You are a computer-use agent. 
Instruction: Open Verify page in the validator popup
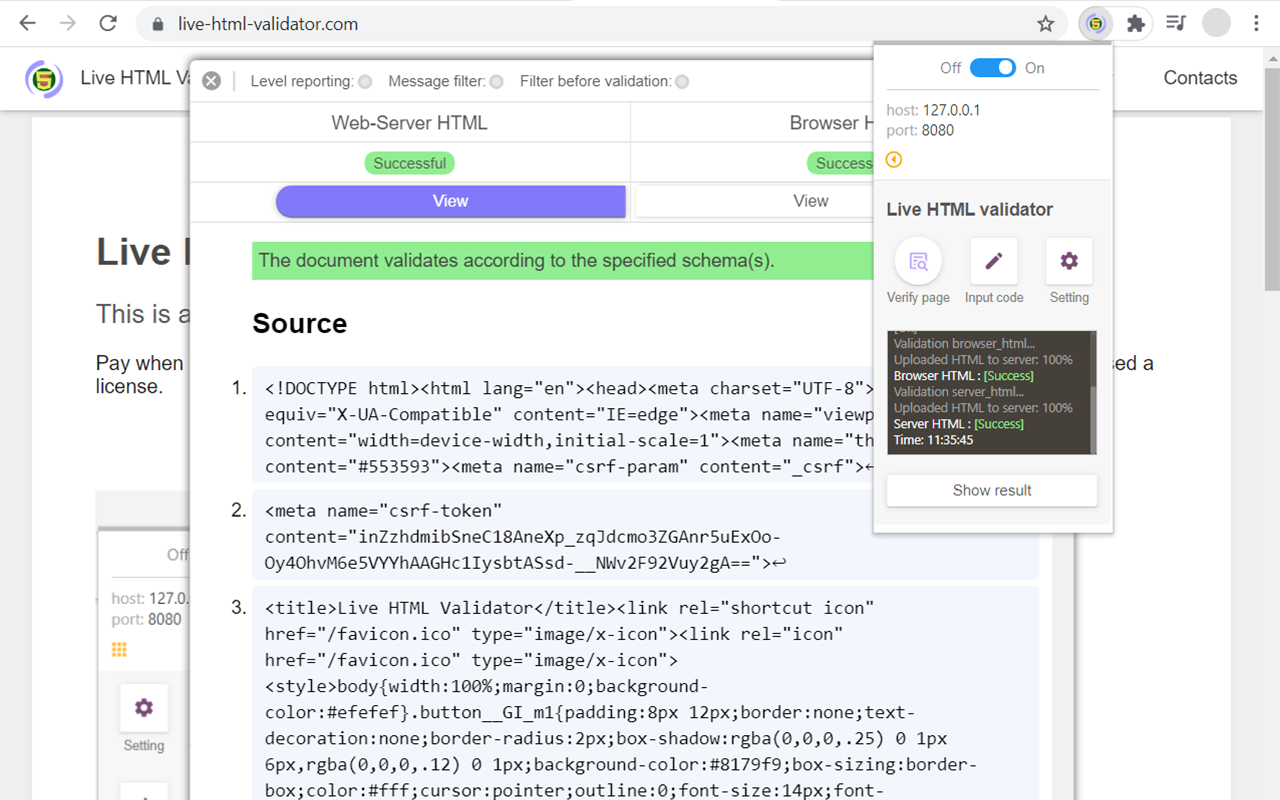(917, 271)
